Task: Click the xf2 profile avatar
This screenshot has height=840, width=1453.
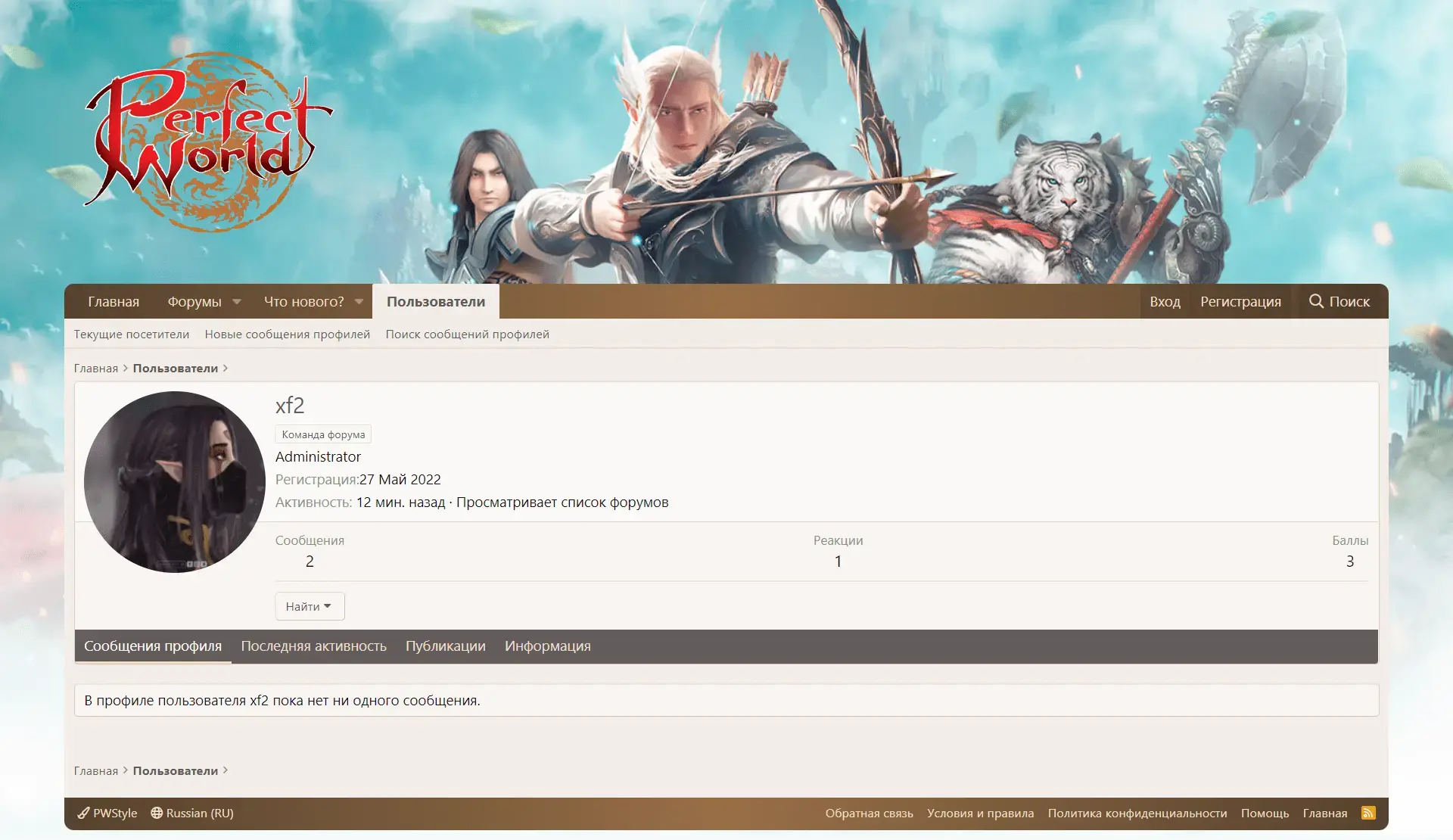Action: coord(175,482)
